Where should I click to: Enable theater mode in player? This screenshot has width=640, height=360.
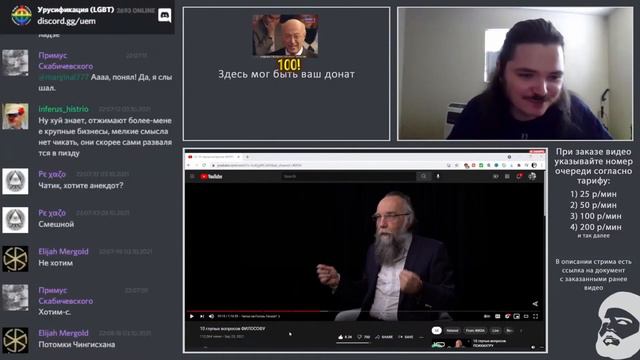point(526,316)
